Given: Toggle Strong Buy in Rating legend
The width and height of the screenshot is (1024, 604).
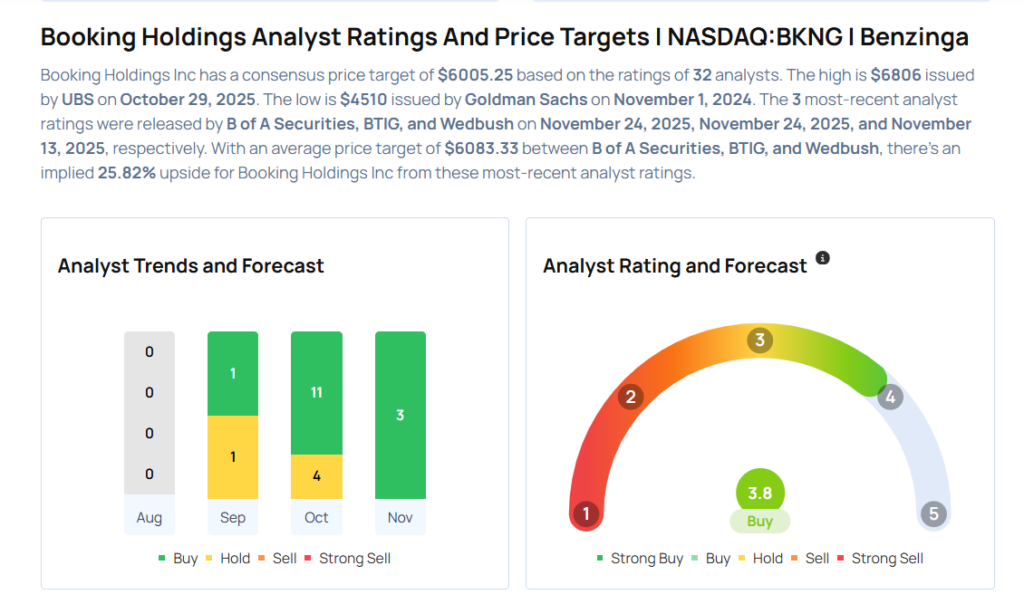Looking at the screenshot, I should click(x=639, y=558).
